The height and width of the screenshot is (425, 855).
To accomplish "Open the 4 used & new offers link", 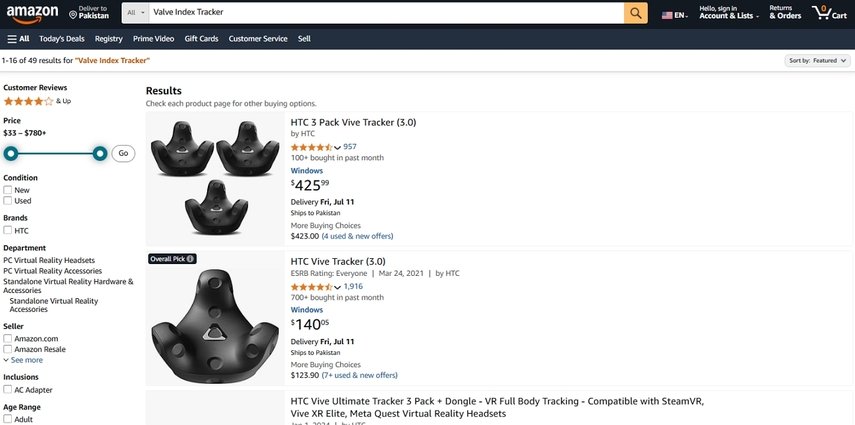I will click(x=357, y=236).
